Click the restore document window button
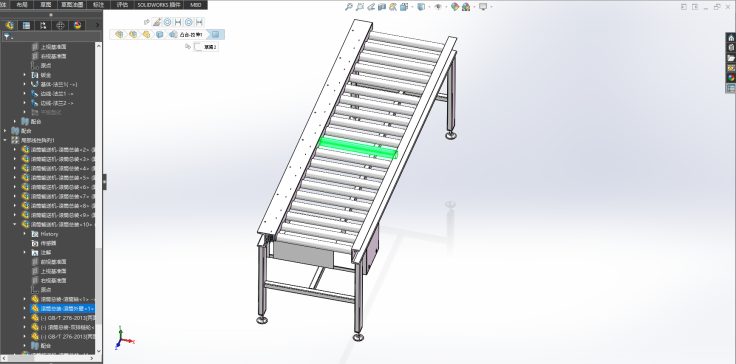Viewport: 736px width, 364px height. click(718, 7)
